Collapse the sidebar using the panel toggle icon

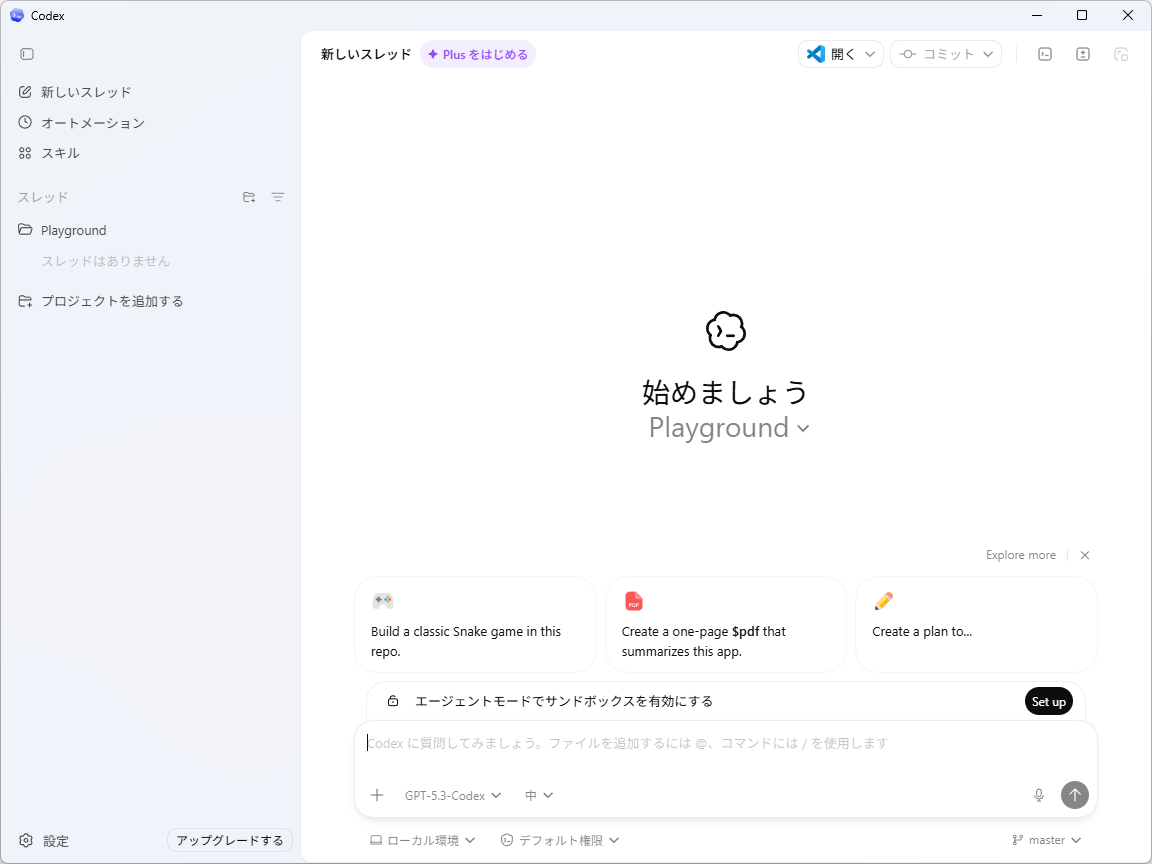click(26, 54)
